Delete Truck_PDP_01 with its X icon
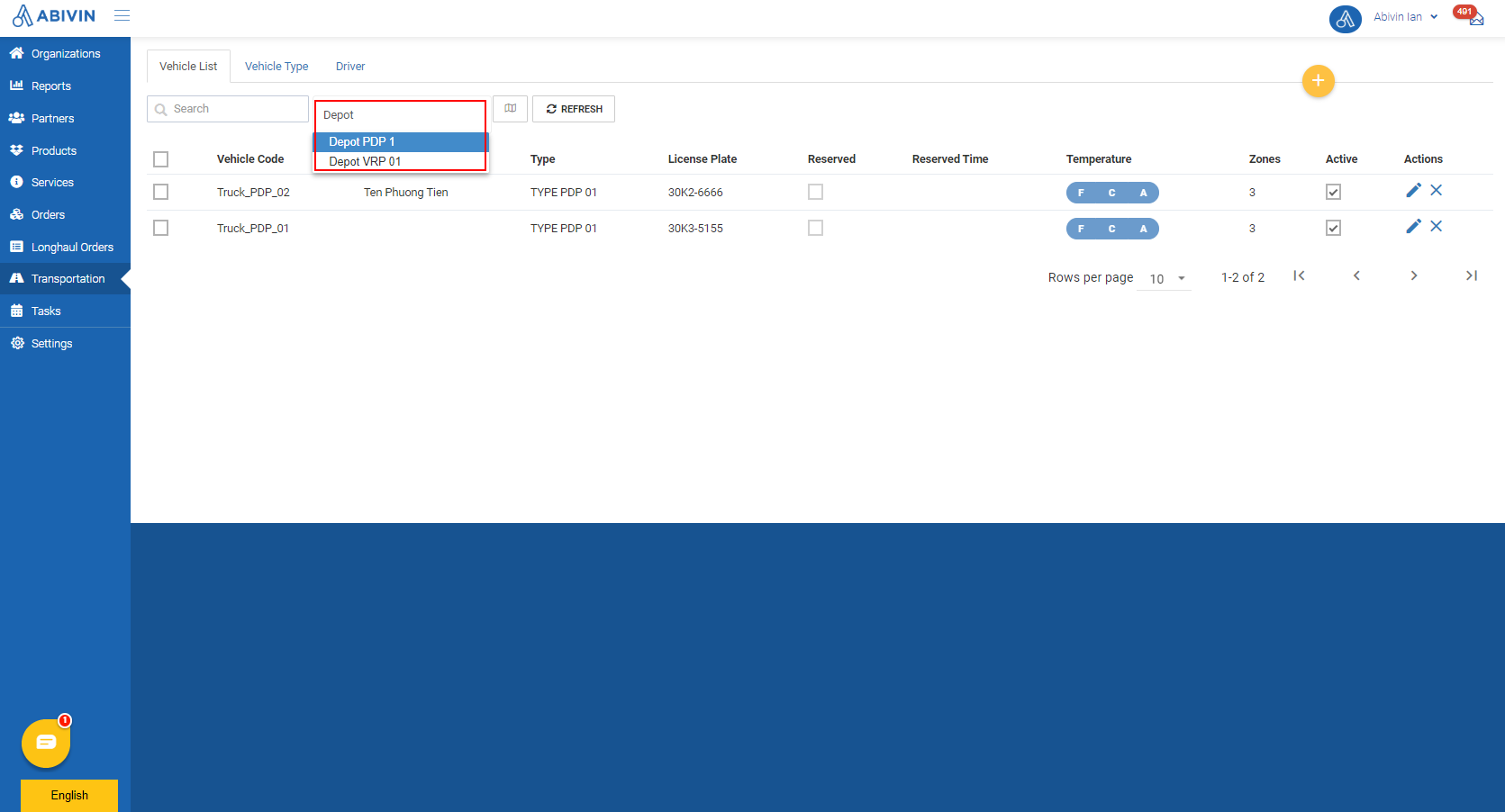This screenshot has width=1505, height=812. [x=1437, y=226]
